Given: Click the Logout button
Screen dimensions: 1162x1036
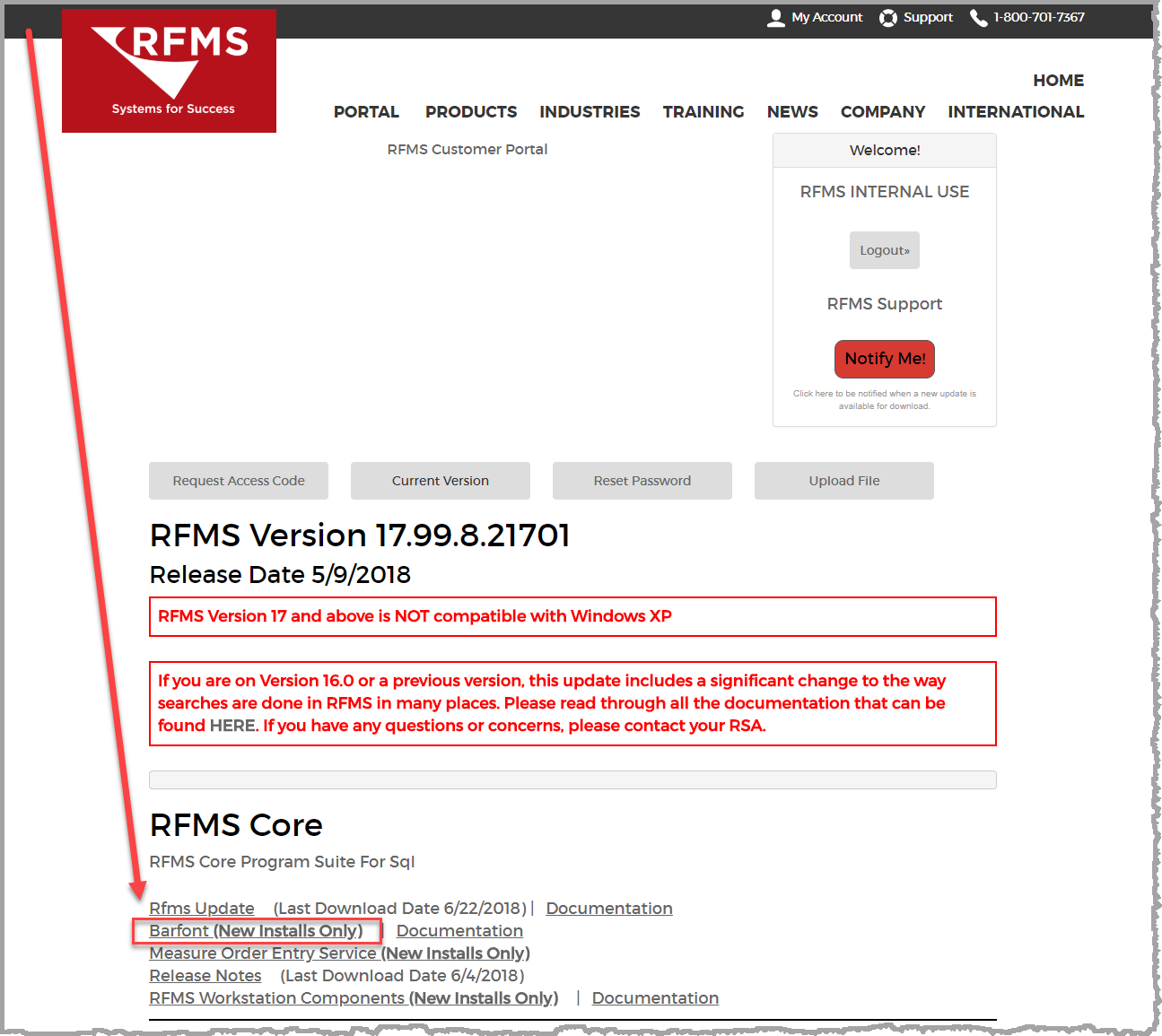Looking at the screenshot, I should coord(885,250).
